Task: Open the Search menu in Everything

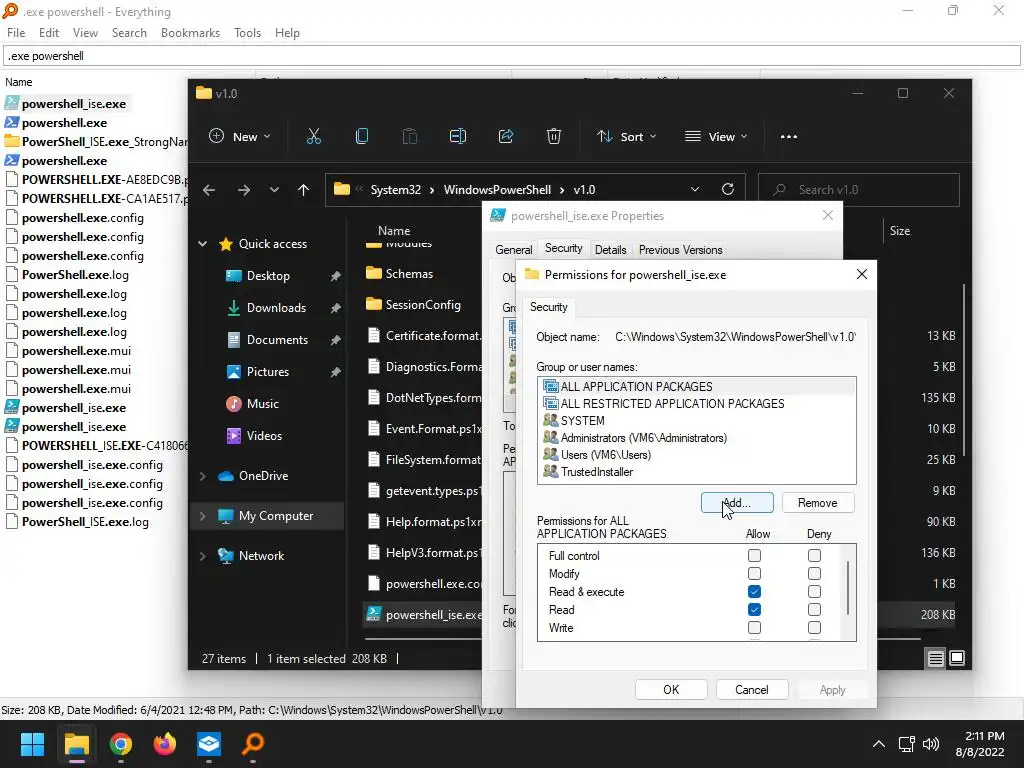Action: pos(129,33)
